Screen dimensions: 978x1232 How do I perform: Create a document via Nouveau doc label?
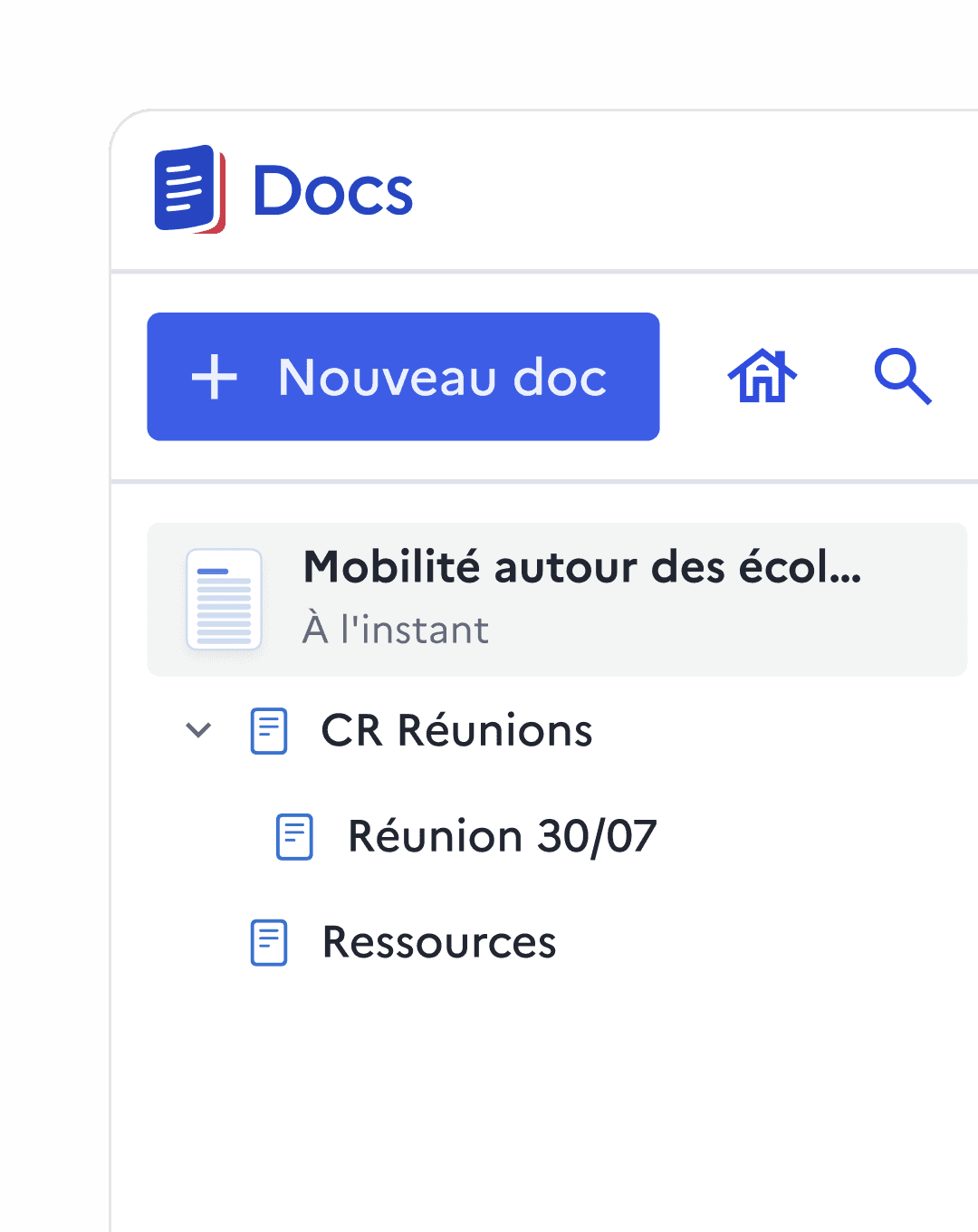(442, 377)
